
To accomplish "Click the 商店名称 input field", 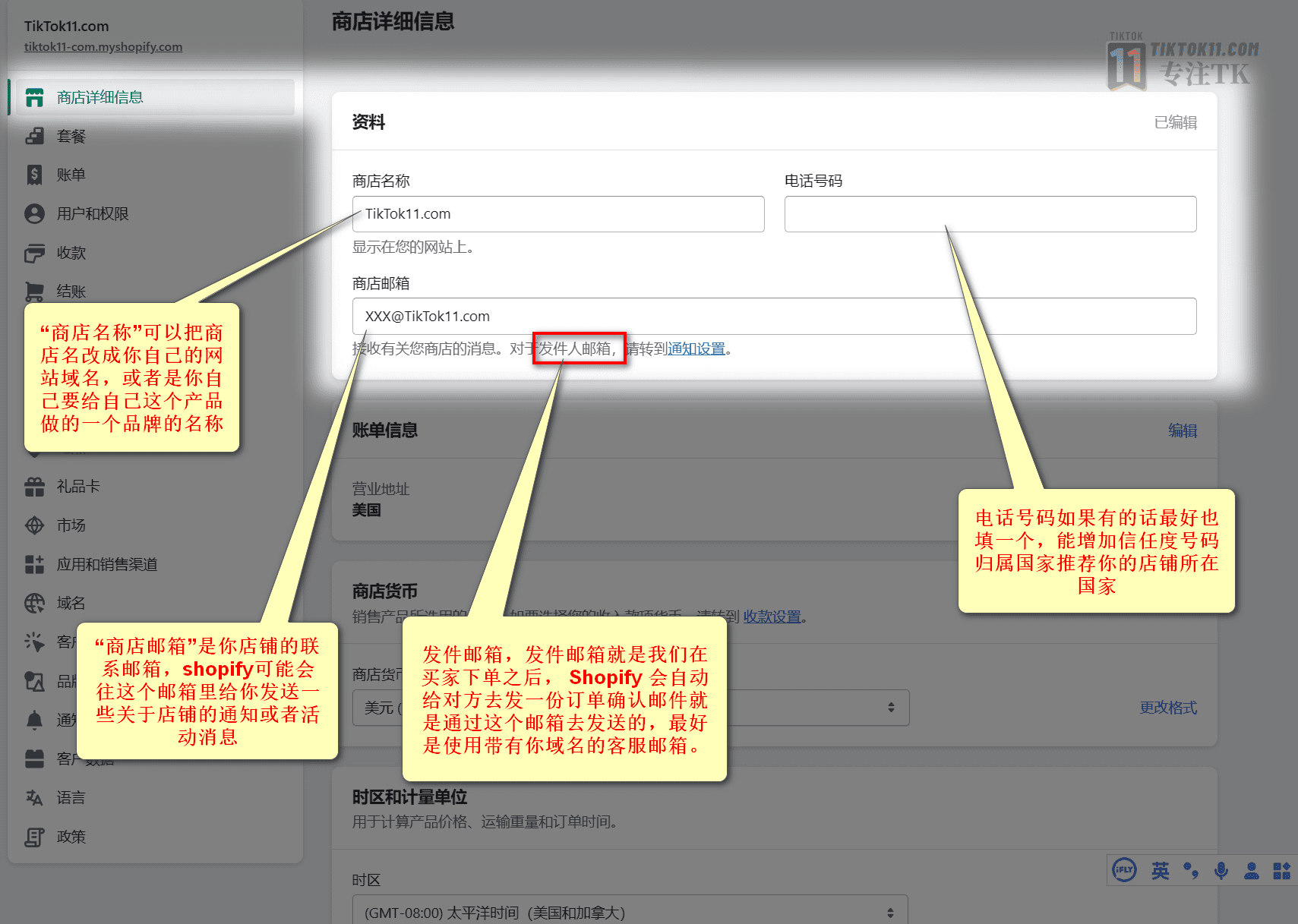I will coord(558,214).
